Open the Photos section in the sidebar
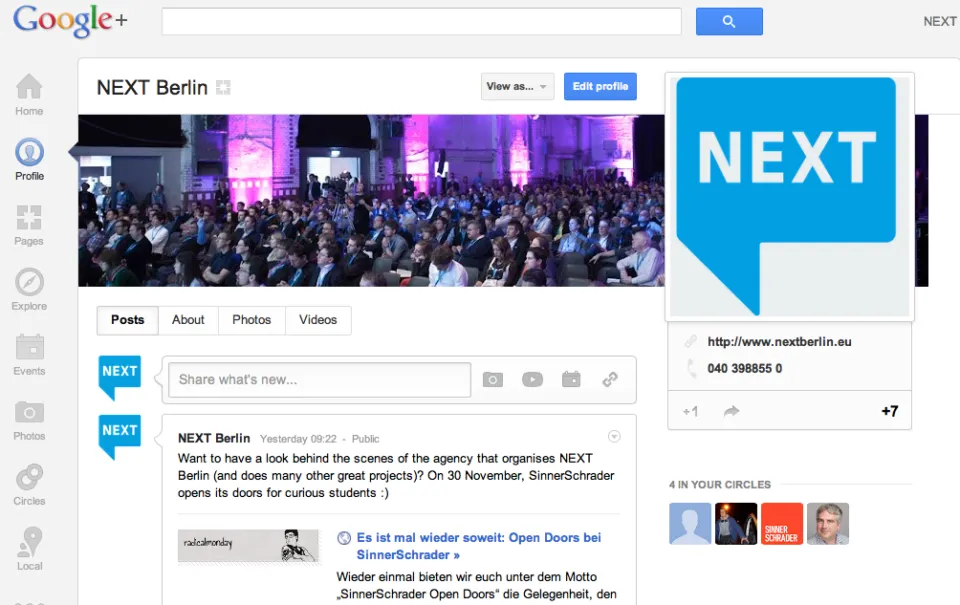Image resolution: width=960 pixels, height=605 pixels. [29, 420]
